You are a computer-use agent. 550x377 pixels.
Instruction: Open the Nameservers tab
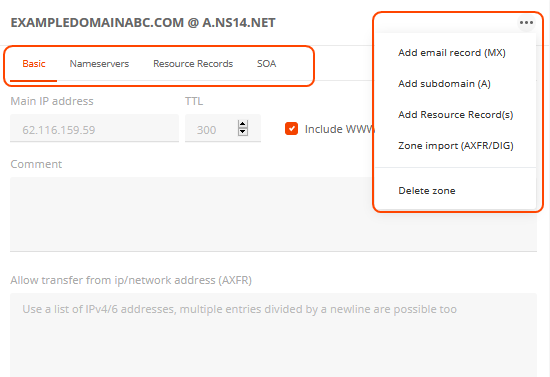tap(99, 64)
